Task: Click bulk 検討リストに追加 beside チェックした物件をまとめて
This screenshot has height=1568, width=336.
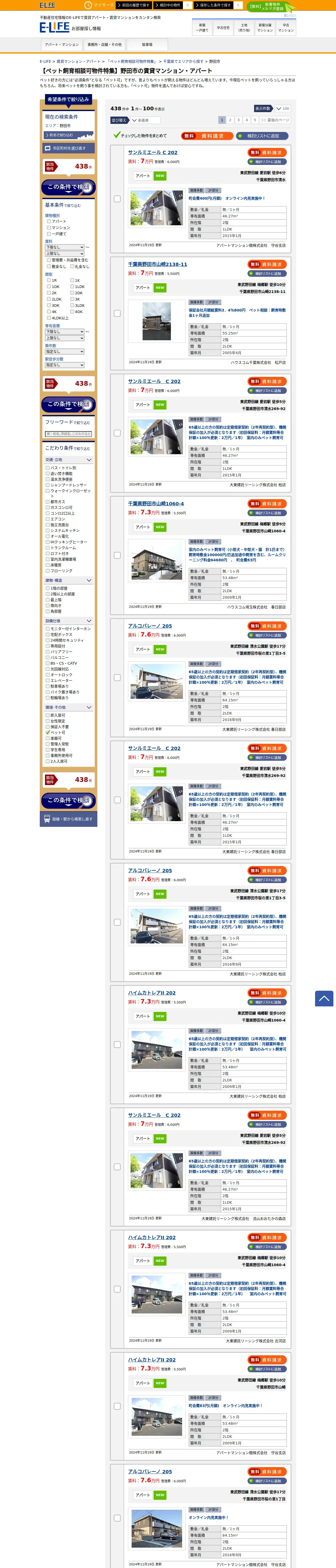Action: [263, 136]
